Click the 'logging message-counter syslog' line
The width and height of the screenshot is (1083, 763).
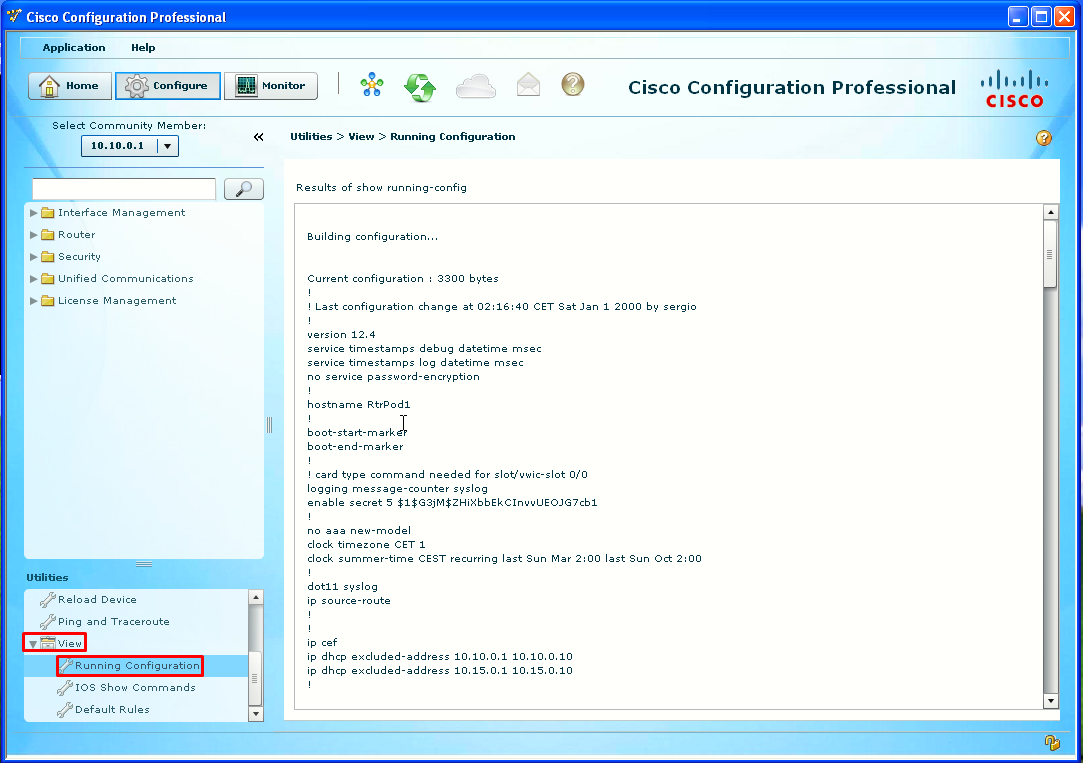click(397, 489)
